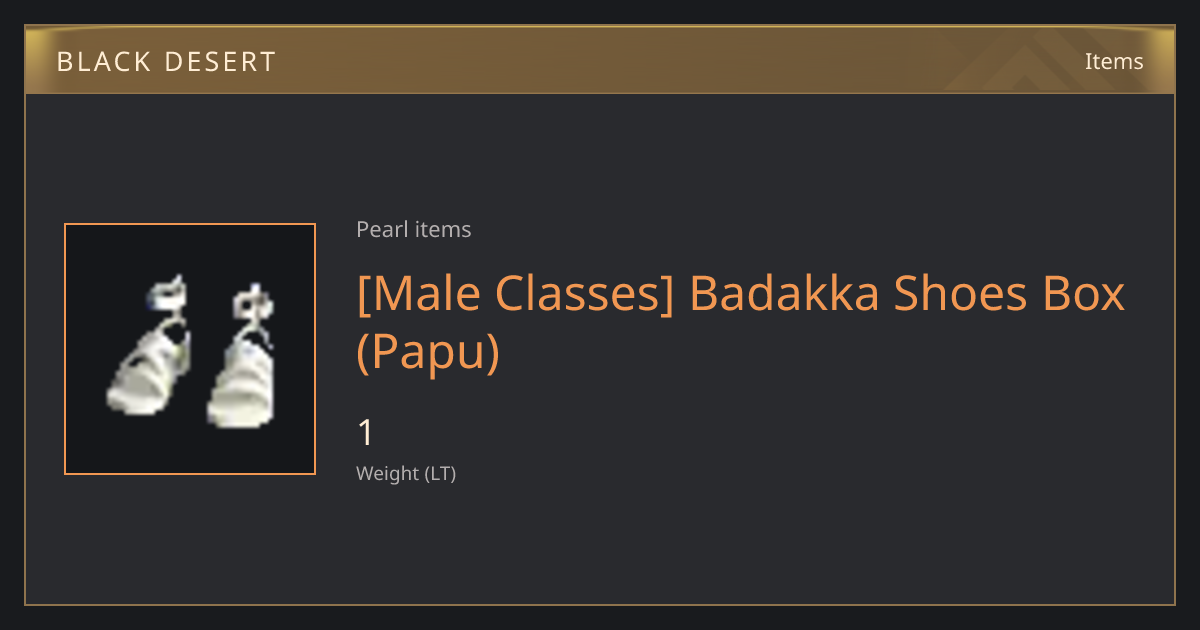Click (Papu) at the title's end
The height and width of the screenshot is (630, 1200).
coord(428,352)
